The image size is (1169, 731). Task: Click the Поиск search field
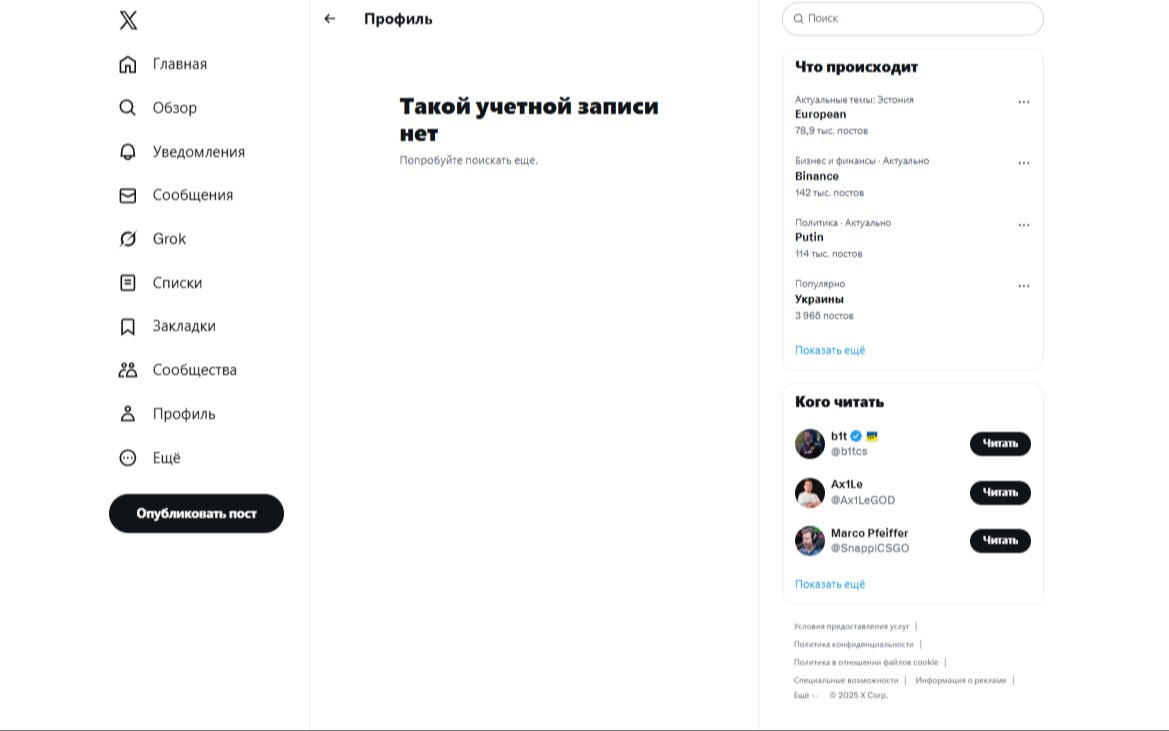920,19
